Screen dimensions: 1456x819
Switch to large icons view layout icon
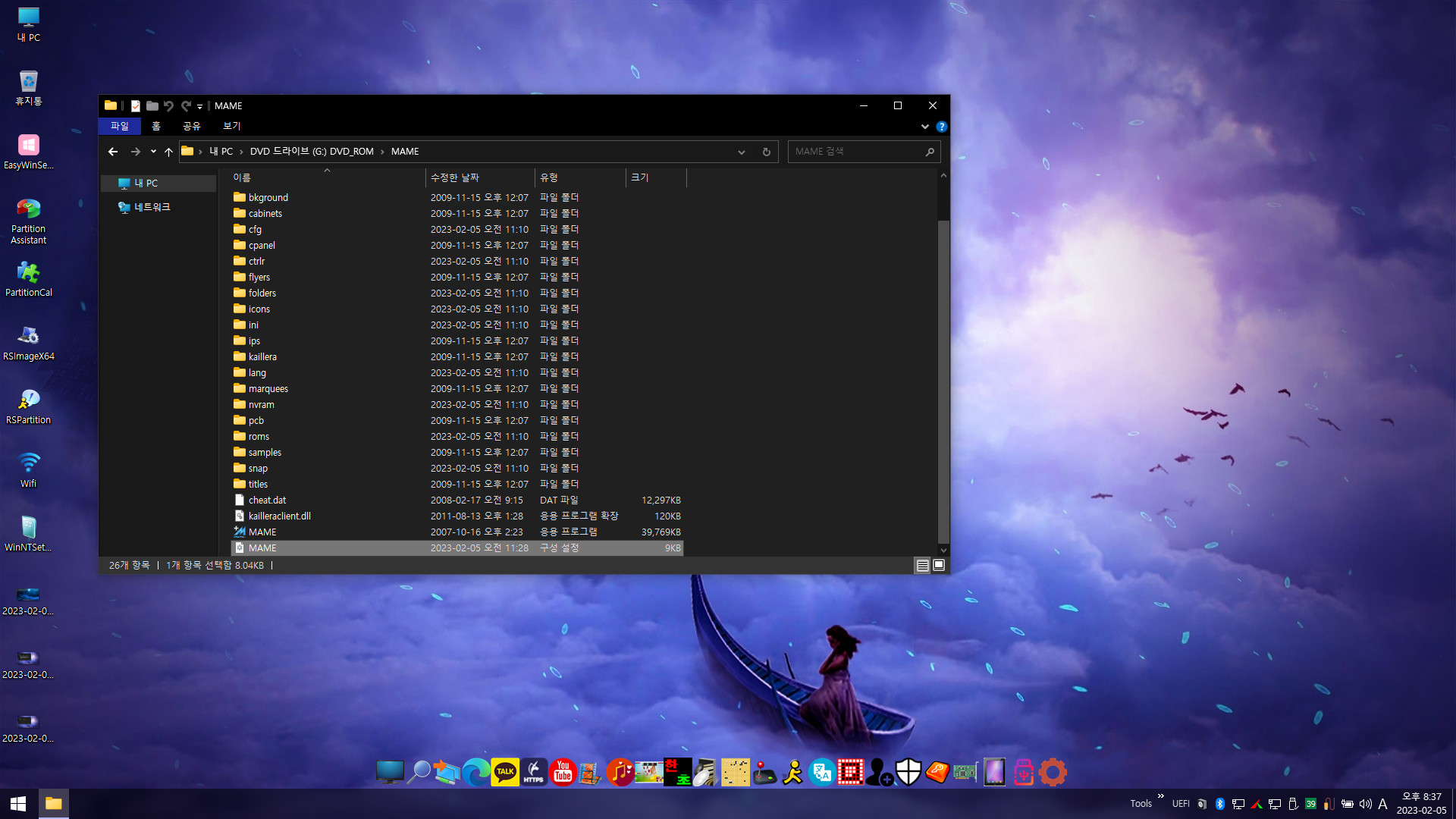coord(939,565)
